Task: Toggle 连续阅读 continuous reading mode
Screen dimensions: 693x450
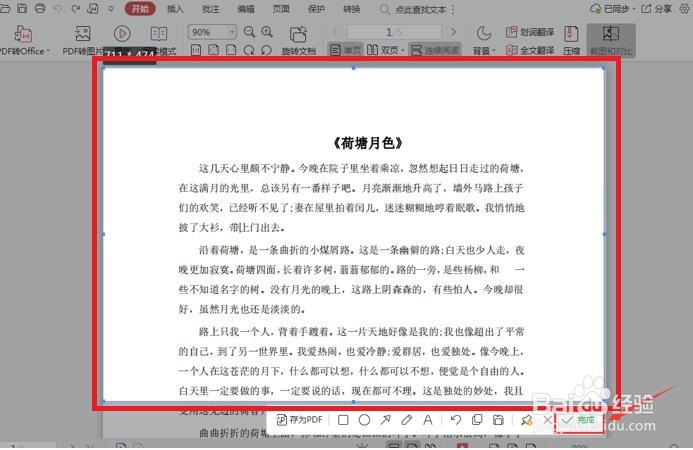Action: 435,50
